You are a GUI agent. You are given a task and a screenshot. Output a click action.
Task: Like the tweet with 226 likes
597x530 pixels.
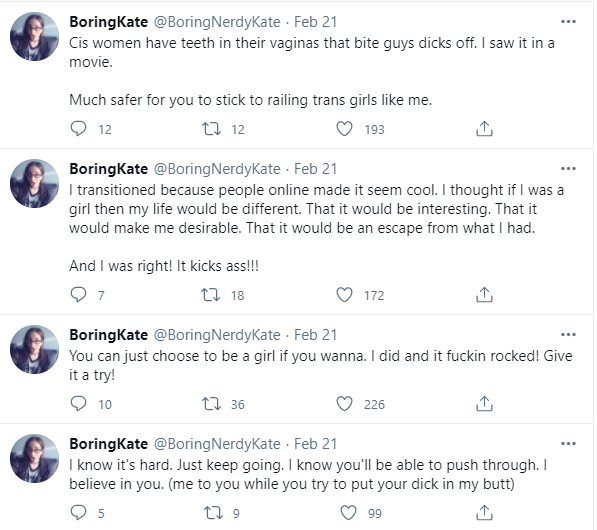pyautogui.click(x=344, y=404)
